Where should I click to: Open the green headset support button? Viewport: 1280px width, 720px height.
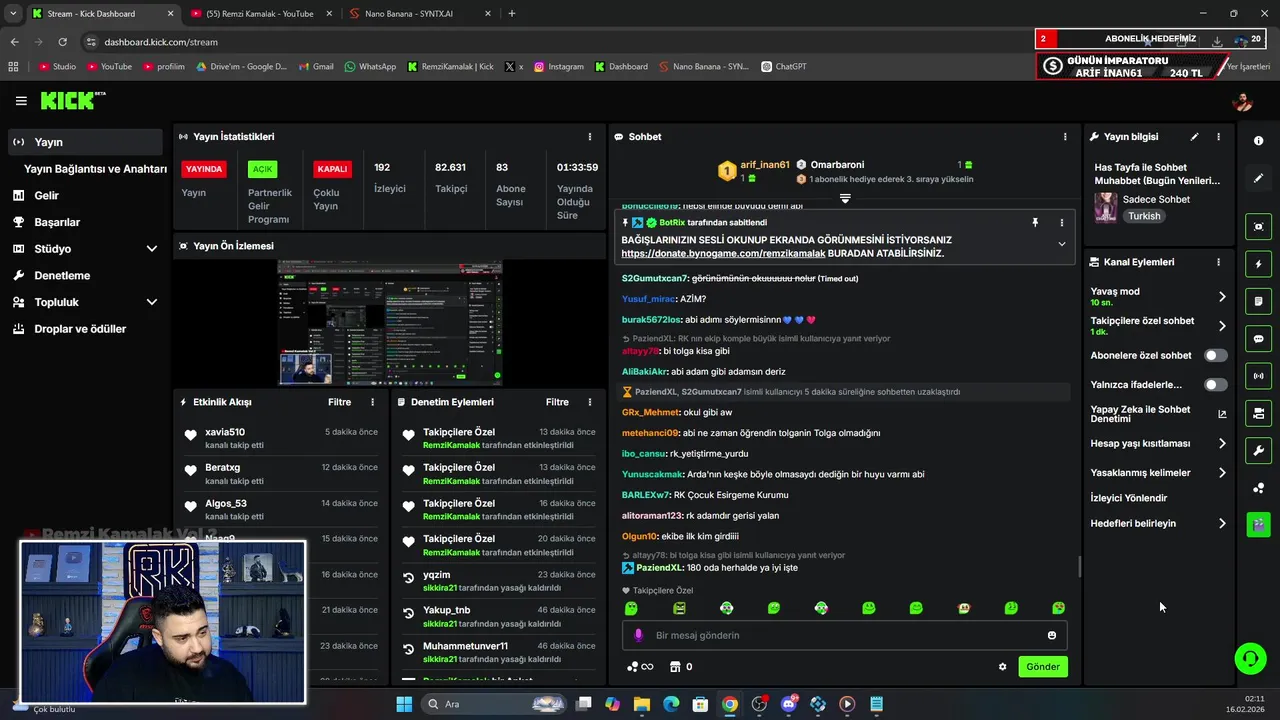click(1250, 658)
